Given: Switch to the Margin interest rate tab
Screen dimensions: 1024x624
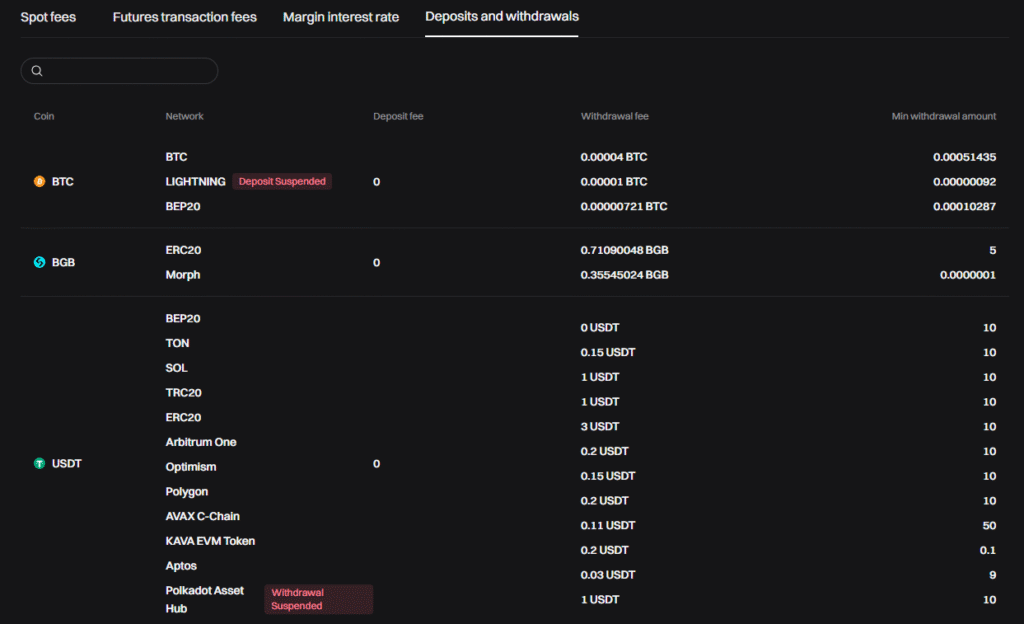Looking at the screenshot, I should pos(340,17).
